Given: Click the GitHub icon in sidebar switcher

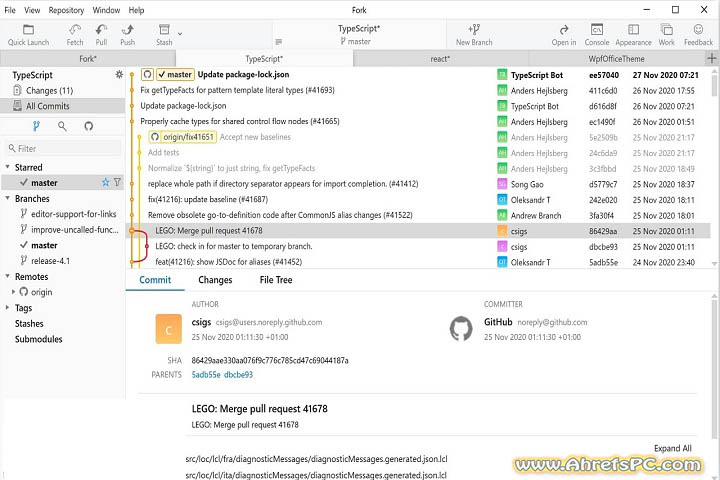Looking at the screenshot, I should [89, 126].
